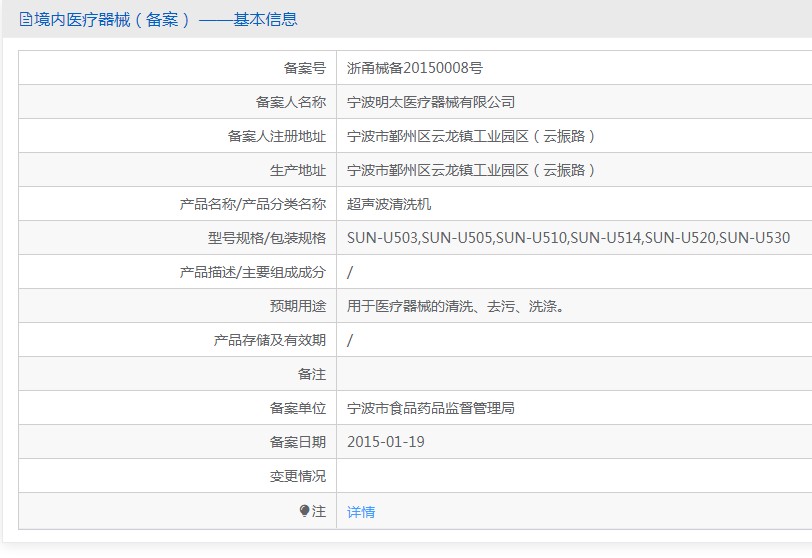Click the address value in 生产地址 row
The height and width of the screenshot is (558, 812).
[x=471, y=170]
